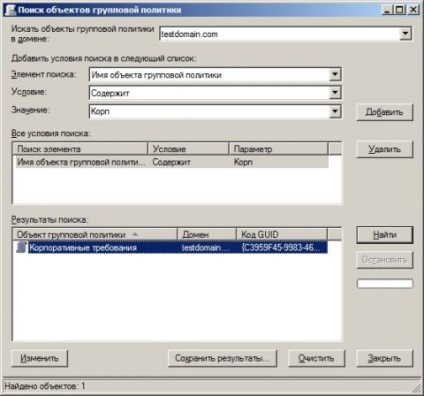Viewport: 424px width, 396px height.
Task: Click the combo box showing Имя объекта групповой политики
Action: click(x=215, y=75)
